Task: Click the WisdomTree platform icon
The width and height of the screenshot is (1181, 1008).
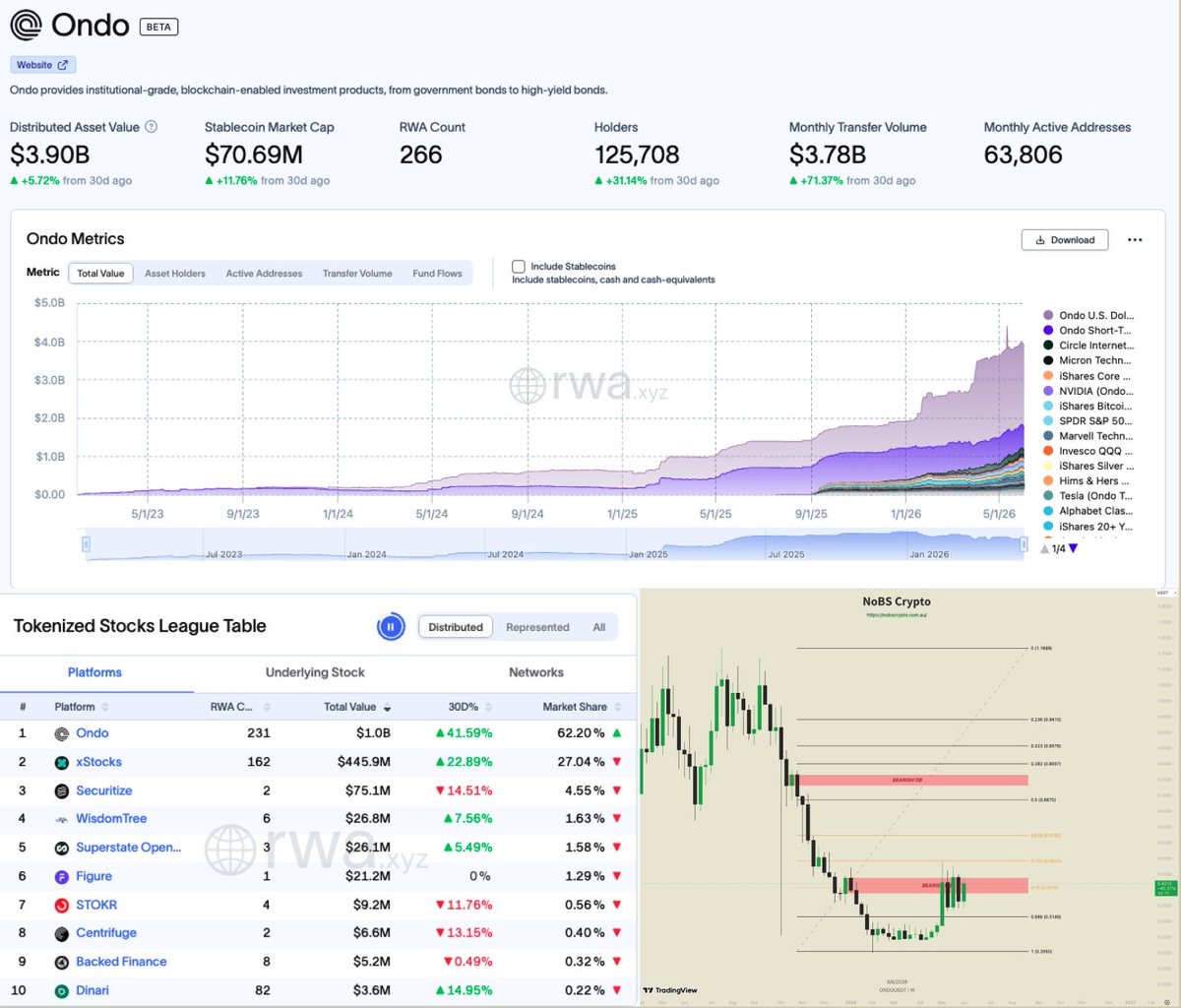Action: point(61,818)
